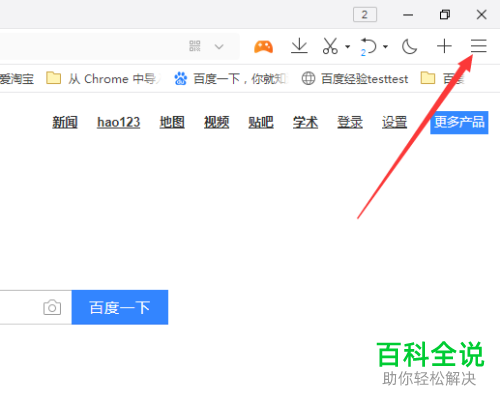
Task: Open the 百度经验testtest bookmark
Action: point(355,79)
